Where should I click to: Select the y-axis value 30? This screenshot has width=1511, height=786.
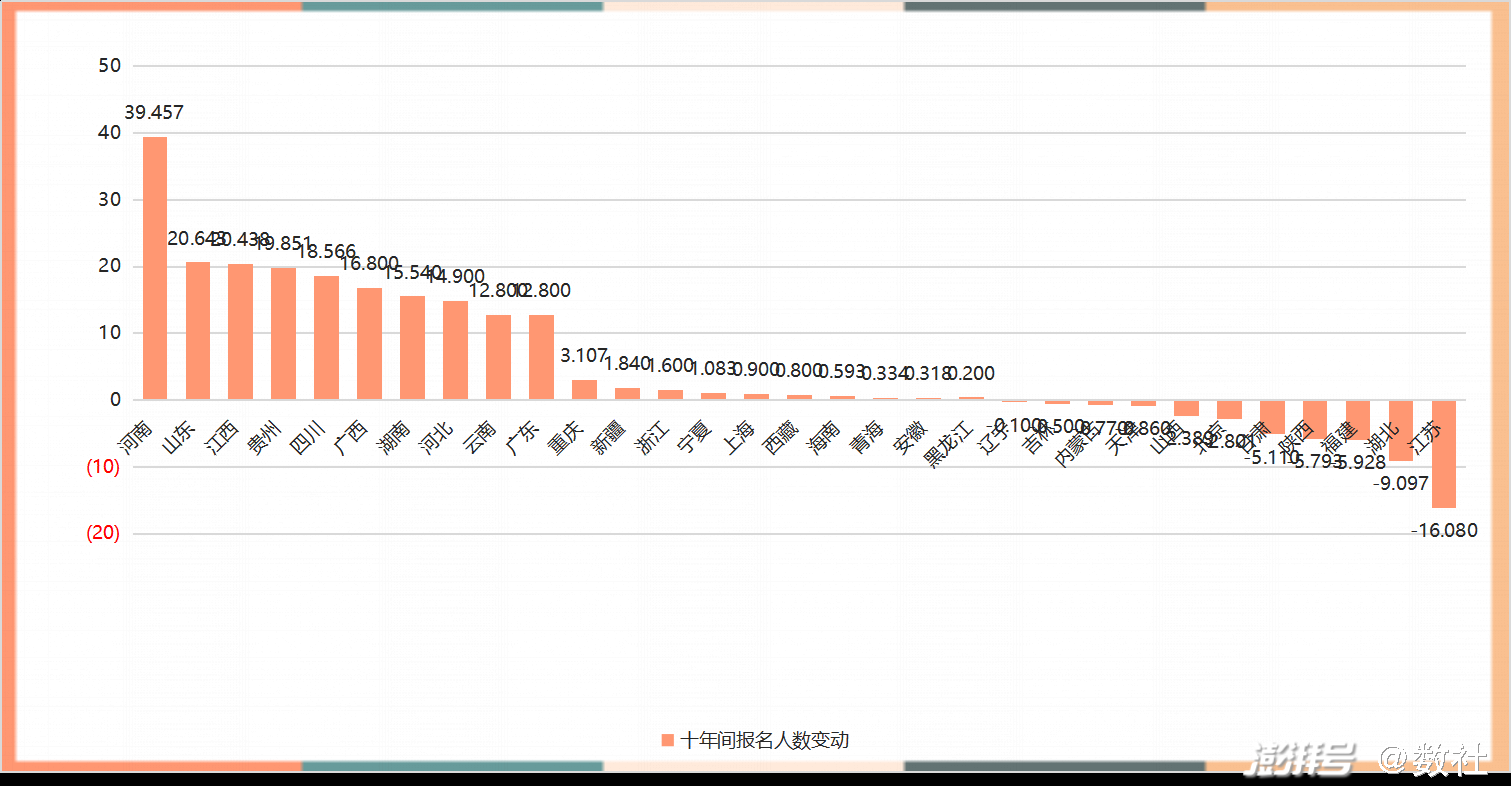pos(110,200)
